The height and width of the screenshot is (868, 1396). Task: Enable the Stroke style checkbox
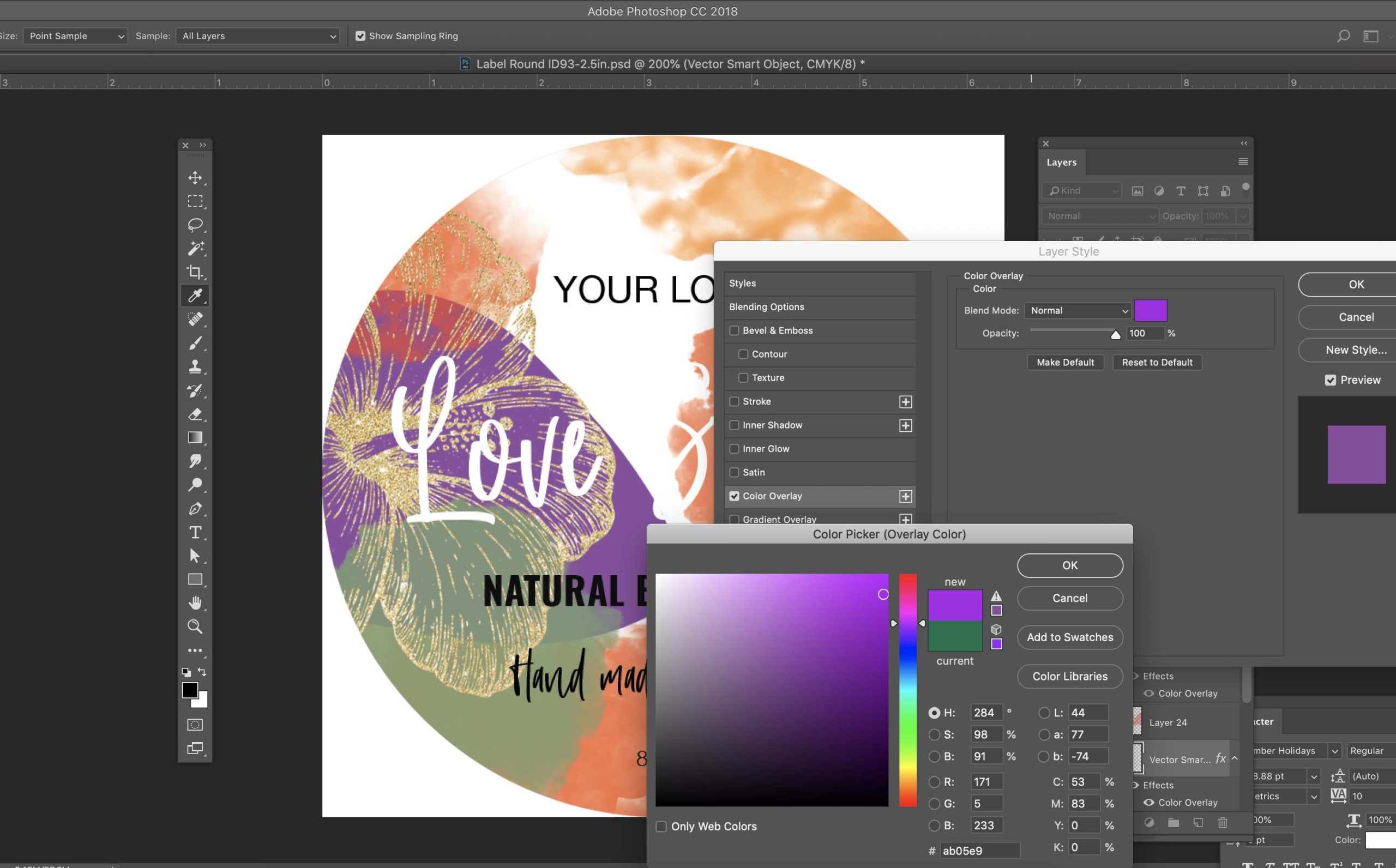click(734, 401)
